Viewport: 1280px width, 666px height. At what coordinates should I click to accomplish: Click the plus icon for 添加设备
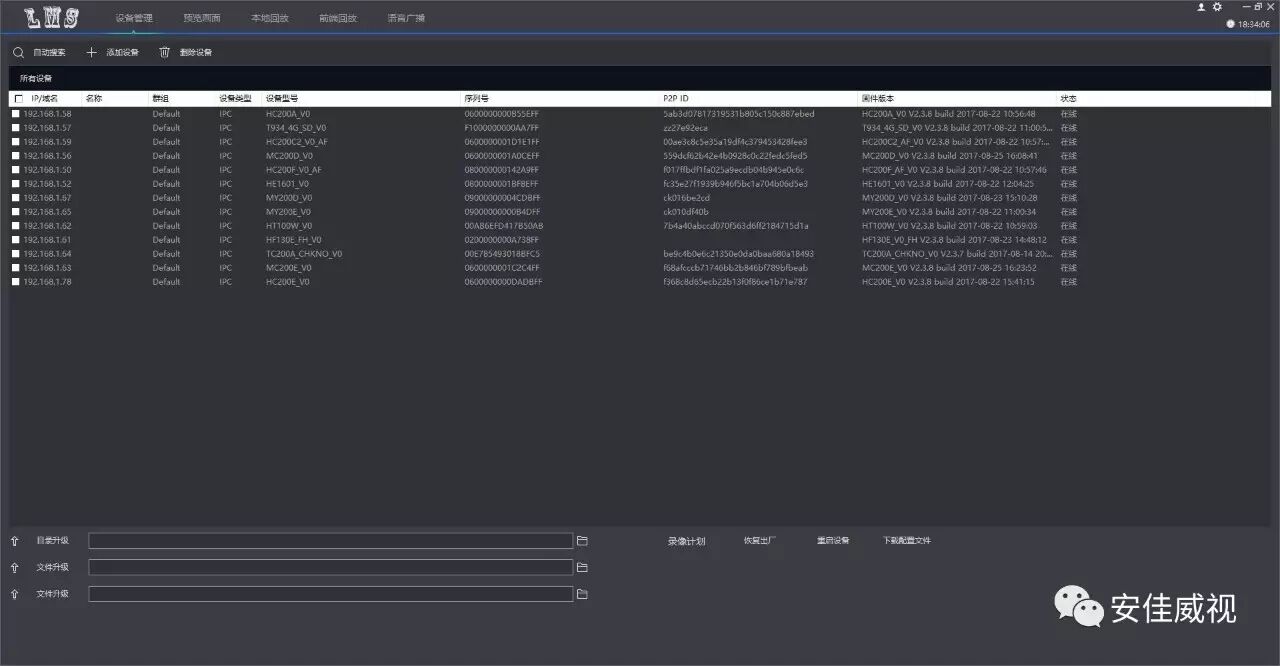point(92,52)
